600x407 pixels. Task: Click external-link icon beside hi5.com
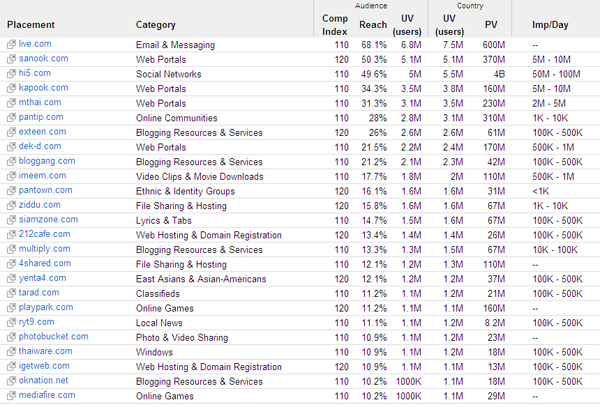tap(11, 73)
